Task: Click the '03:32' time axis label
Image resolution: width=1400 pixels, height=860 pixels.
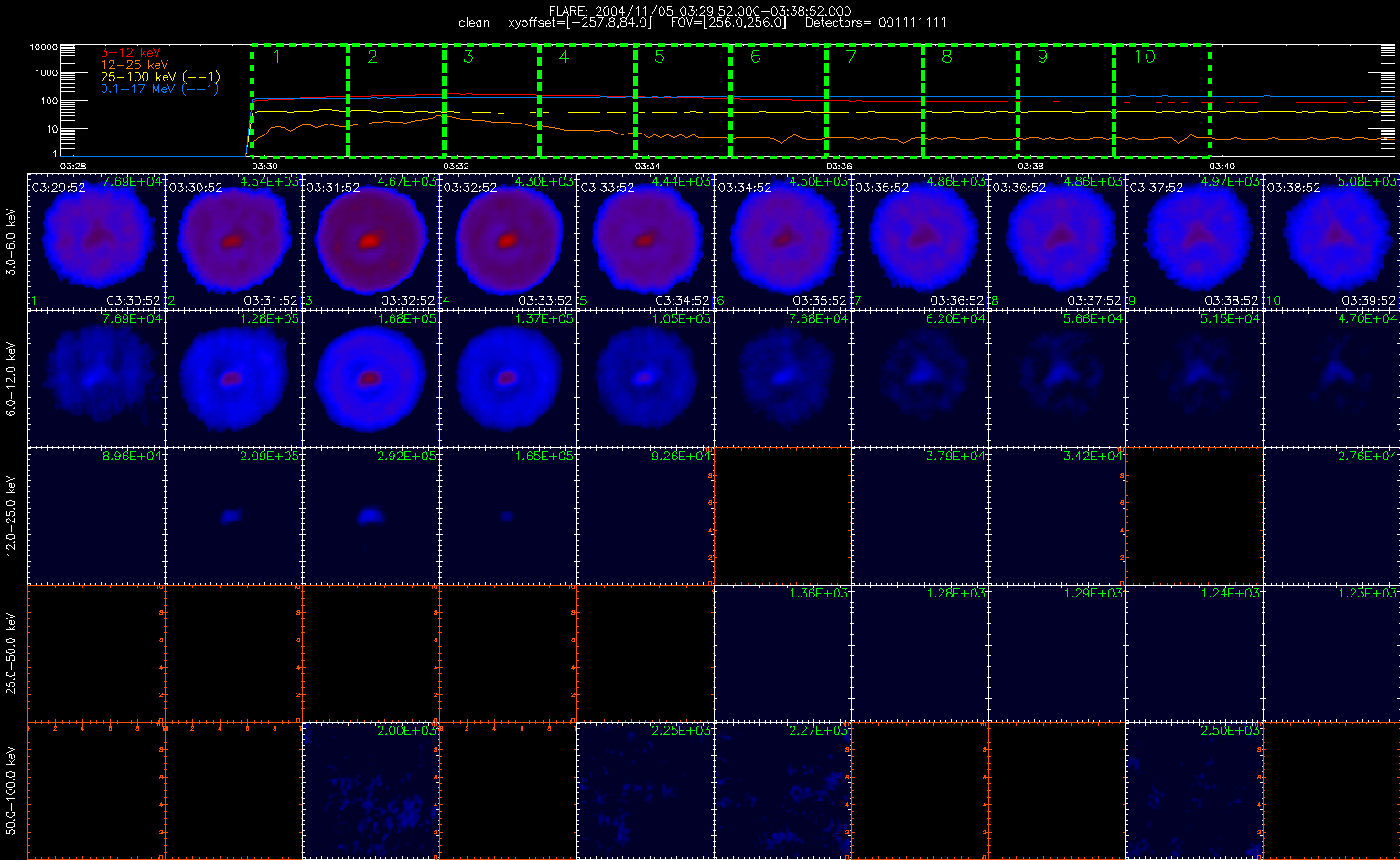Action: tap(456, 167)
